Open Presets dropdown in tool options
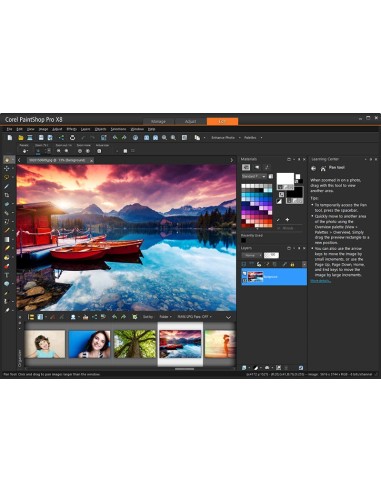The image size is (381, 492). pos(24,151)
